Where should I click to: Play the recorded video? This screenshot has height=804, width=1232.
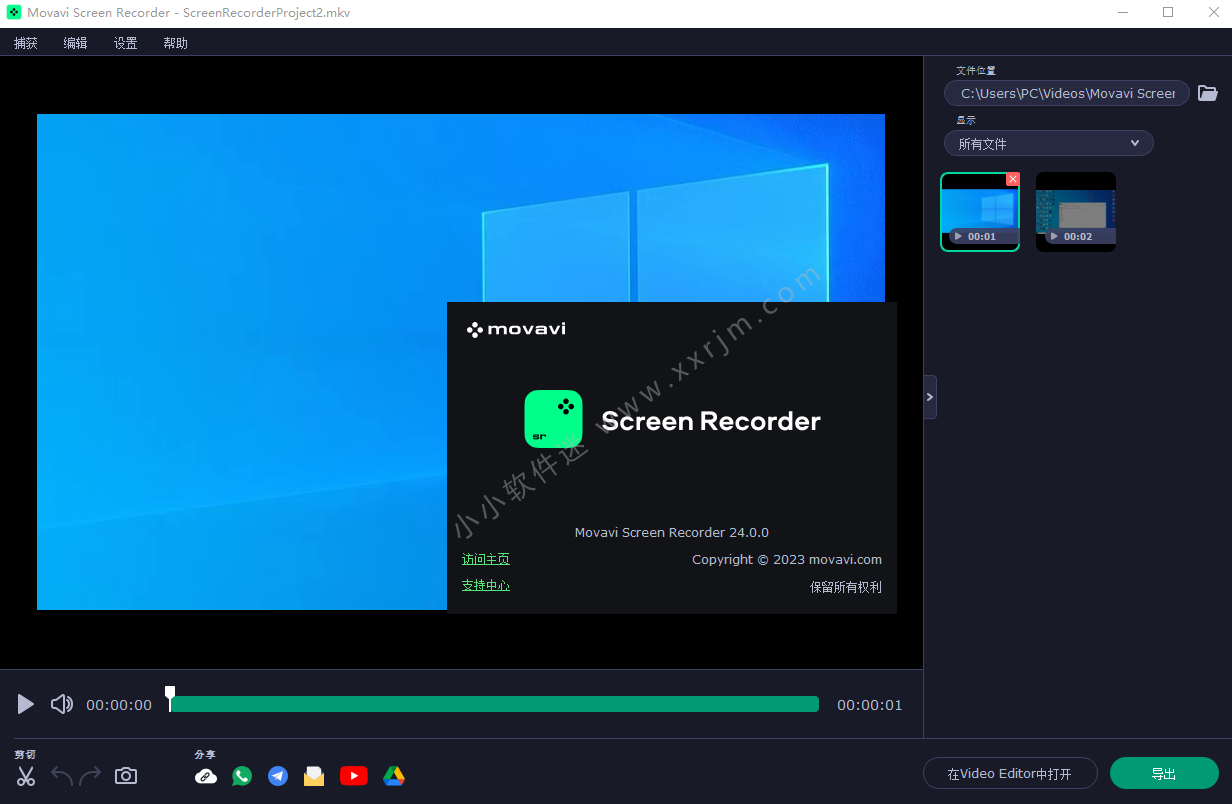tap(26, 704)
